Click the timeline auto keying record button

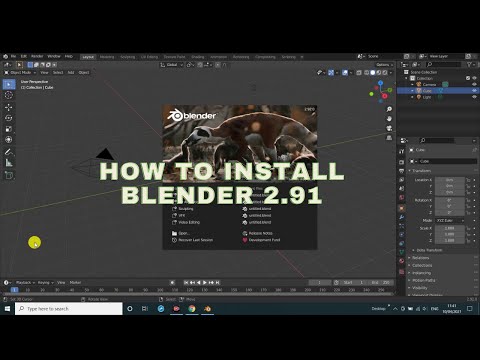pyautogui.click(x=172, y=283)
